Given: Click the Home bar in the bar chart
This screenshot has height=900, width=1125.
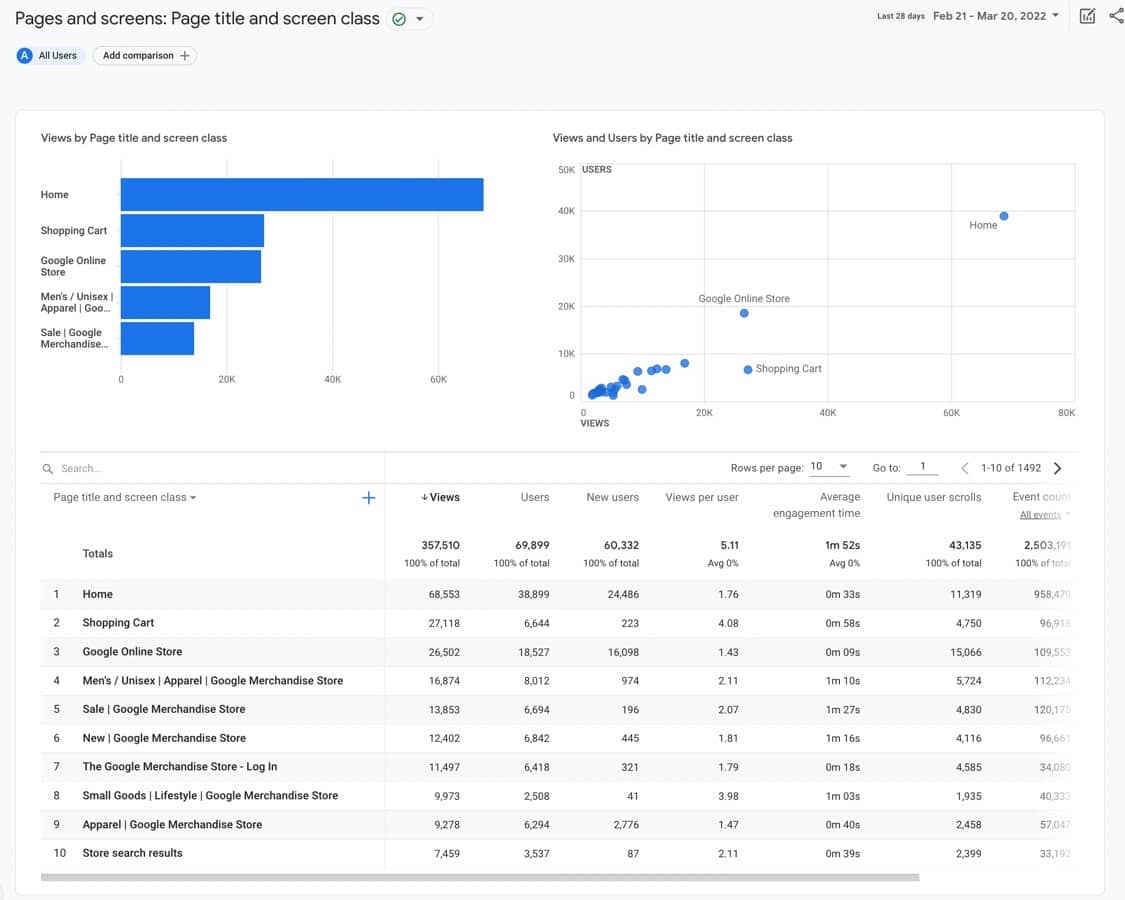Looking at the screenshot, I should coord(302,194).
